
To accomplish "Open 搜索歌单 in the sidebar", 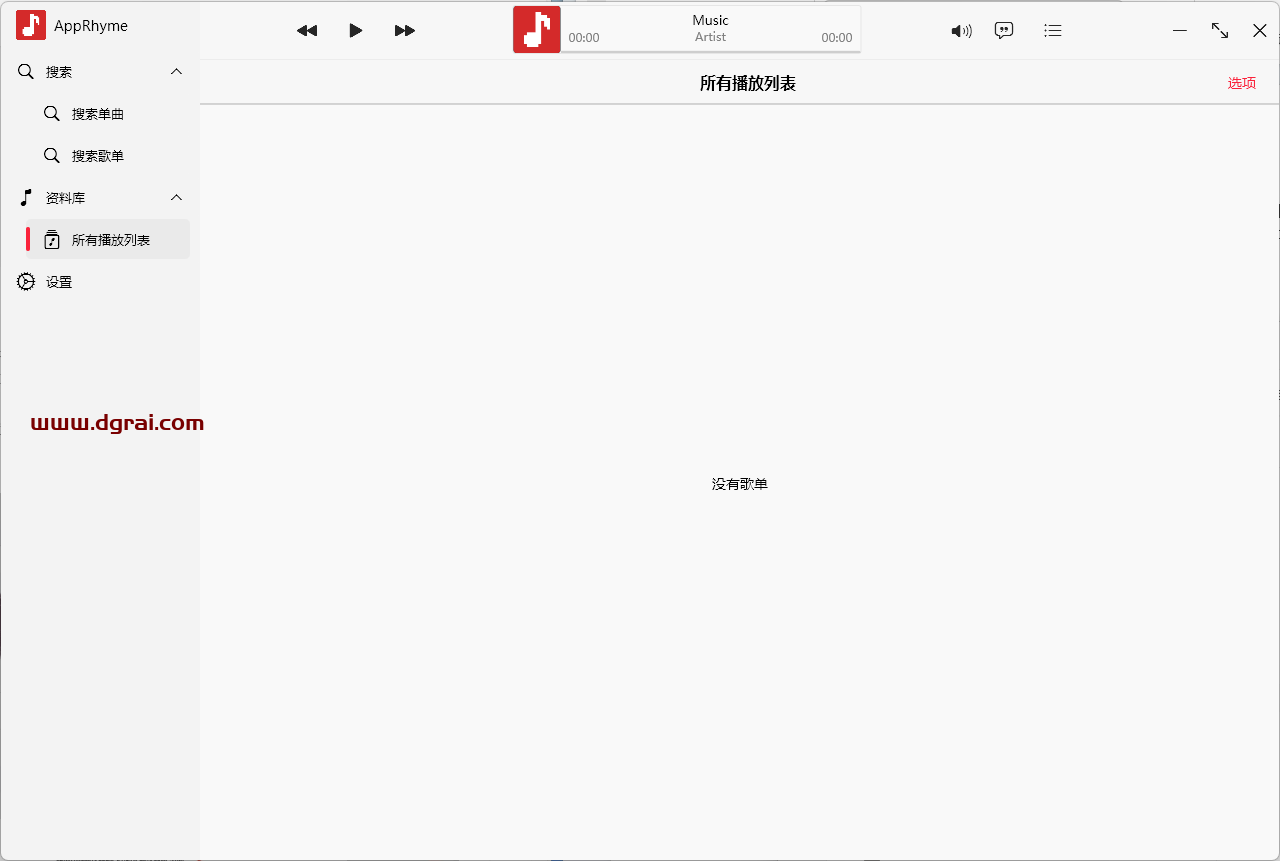I will [108, 156].
